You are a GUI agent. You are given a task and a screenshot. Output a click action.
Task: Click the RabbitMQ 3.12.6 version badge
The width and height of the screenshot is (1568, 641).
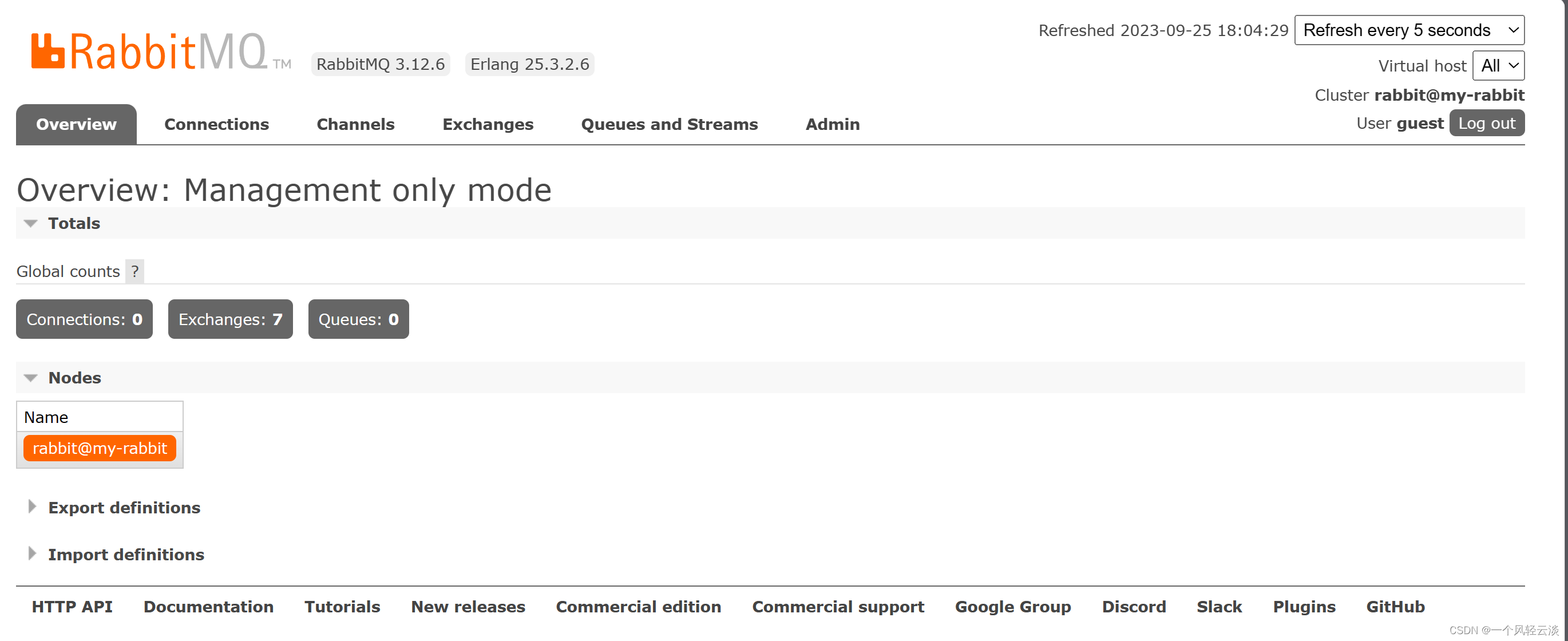coord(381,64)
